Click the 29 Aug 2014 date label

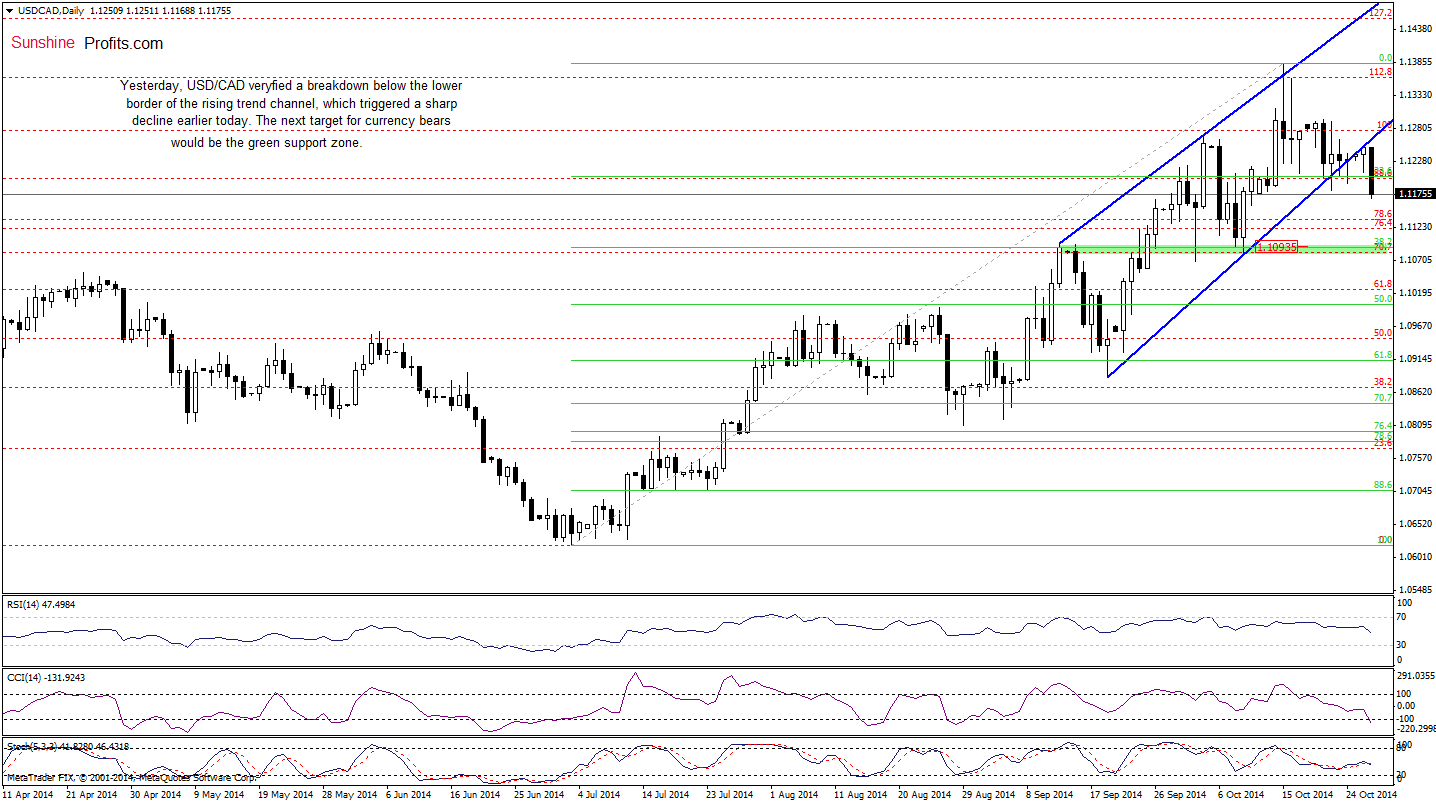click(x=987, y=795)
